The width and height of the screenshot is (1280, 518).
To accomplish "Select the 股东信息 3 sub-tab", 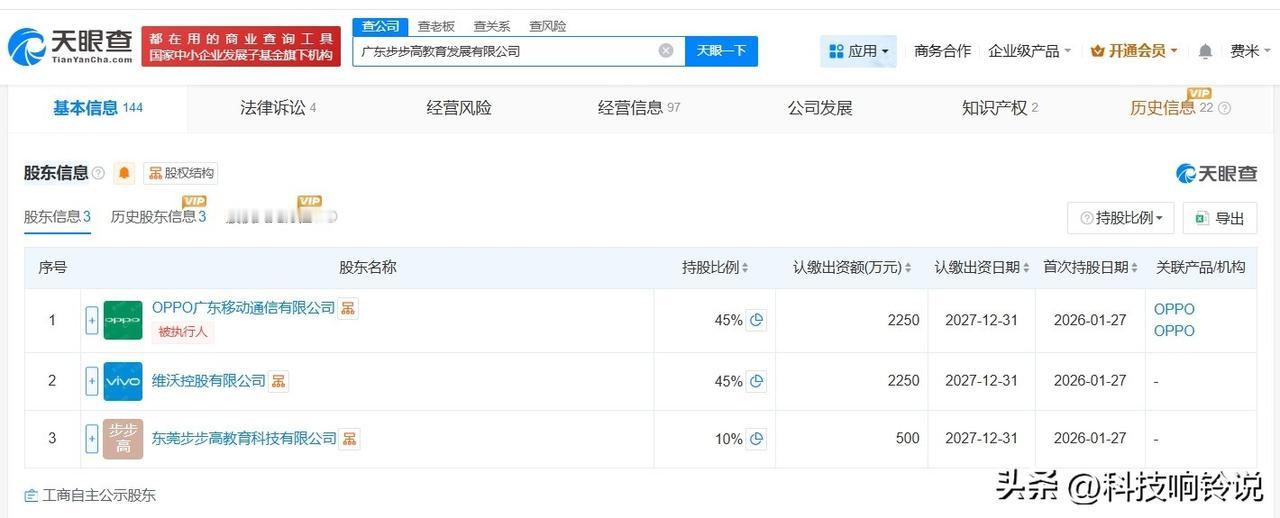I will [57, 216].
